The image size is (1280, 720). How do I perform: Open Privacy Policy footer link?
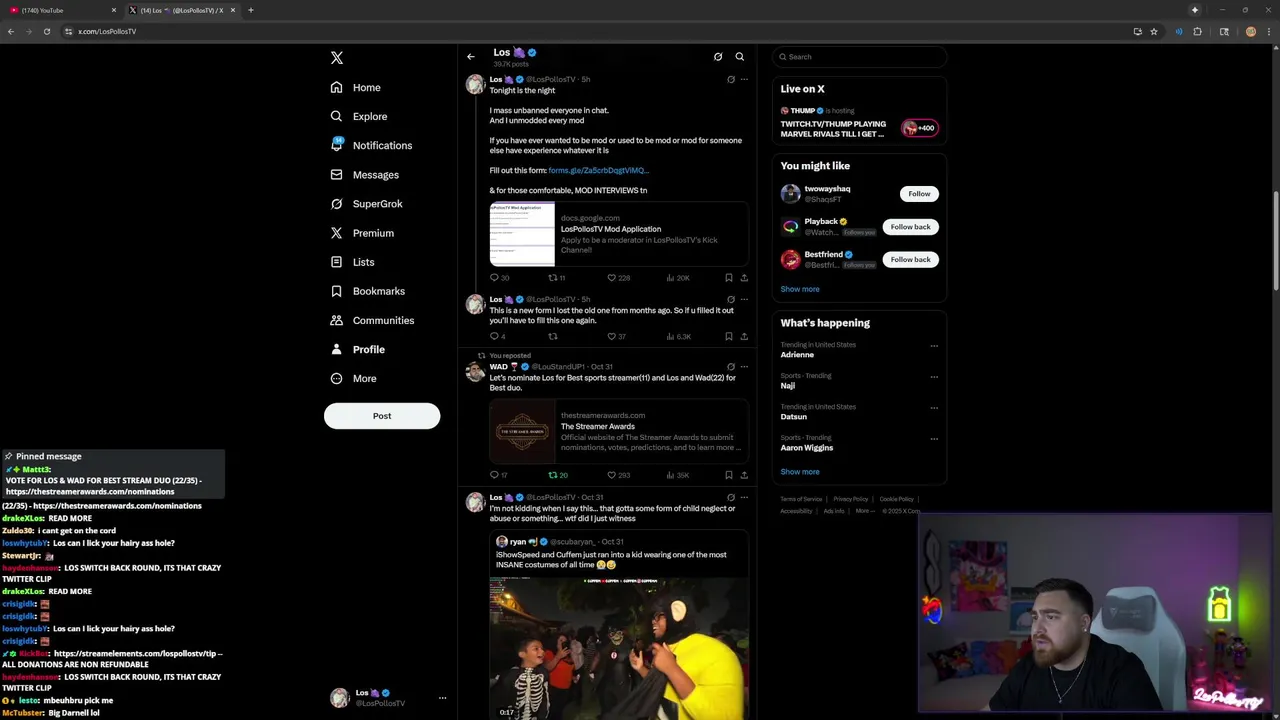tap(851, 499)
